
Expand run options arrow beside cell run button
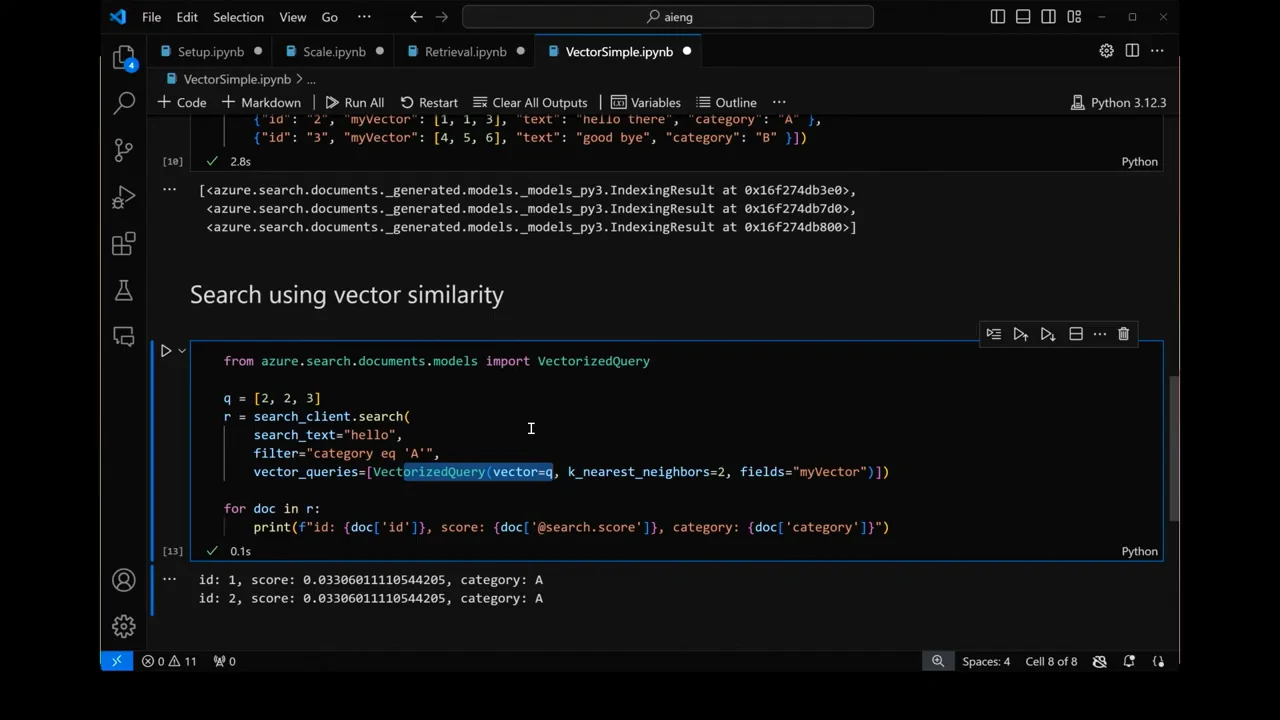[x=182, y=351]
